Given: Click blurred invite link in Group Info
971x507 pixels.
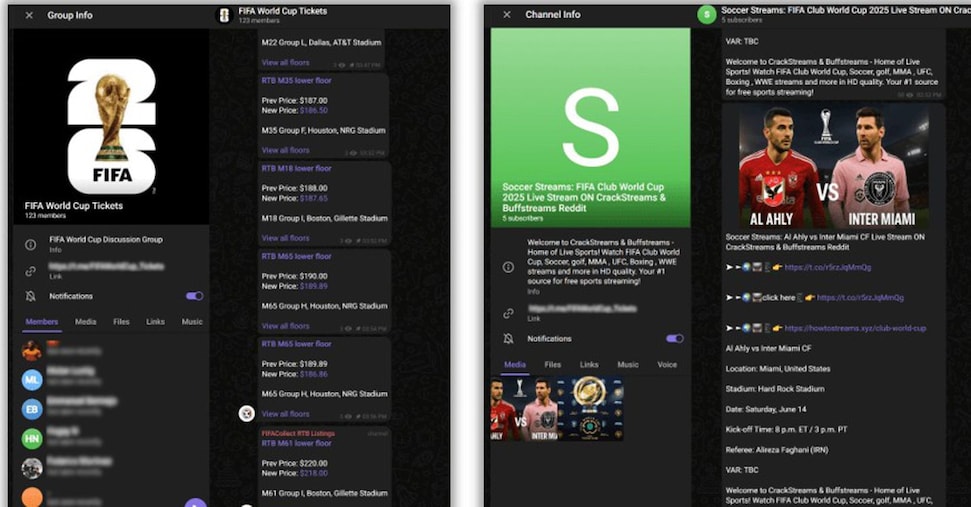Looking at the screenshot, I should coord(107,266).
